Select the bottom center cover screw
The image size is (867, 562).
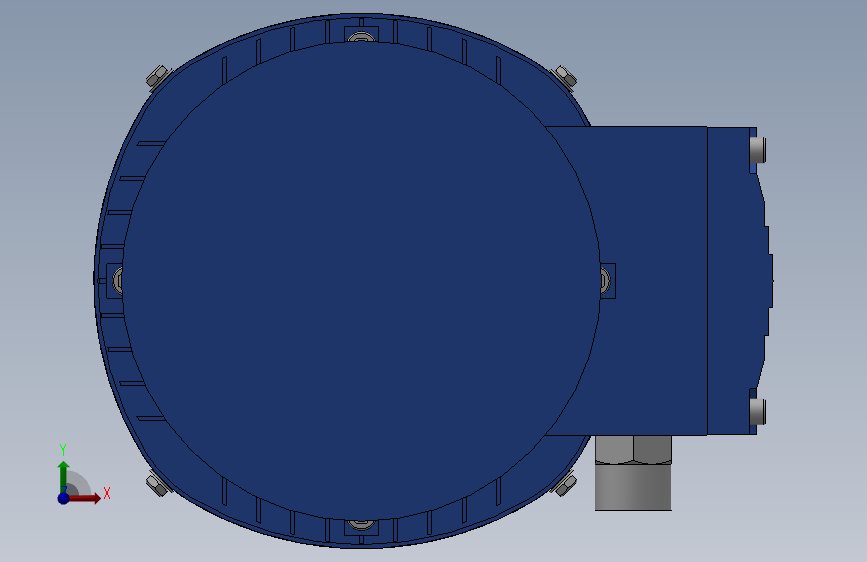pyautogui.click(x=361, y=524)
